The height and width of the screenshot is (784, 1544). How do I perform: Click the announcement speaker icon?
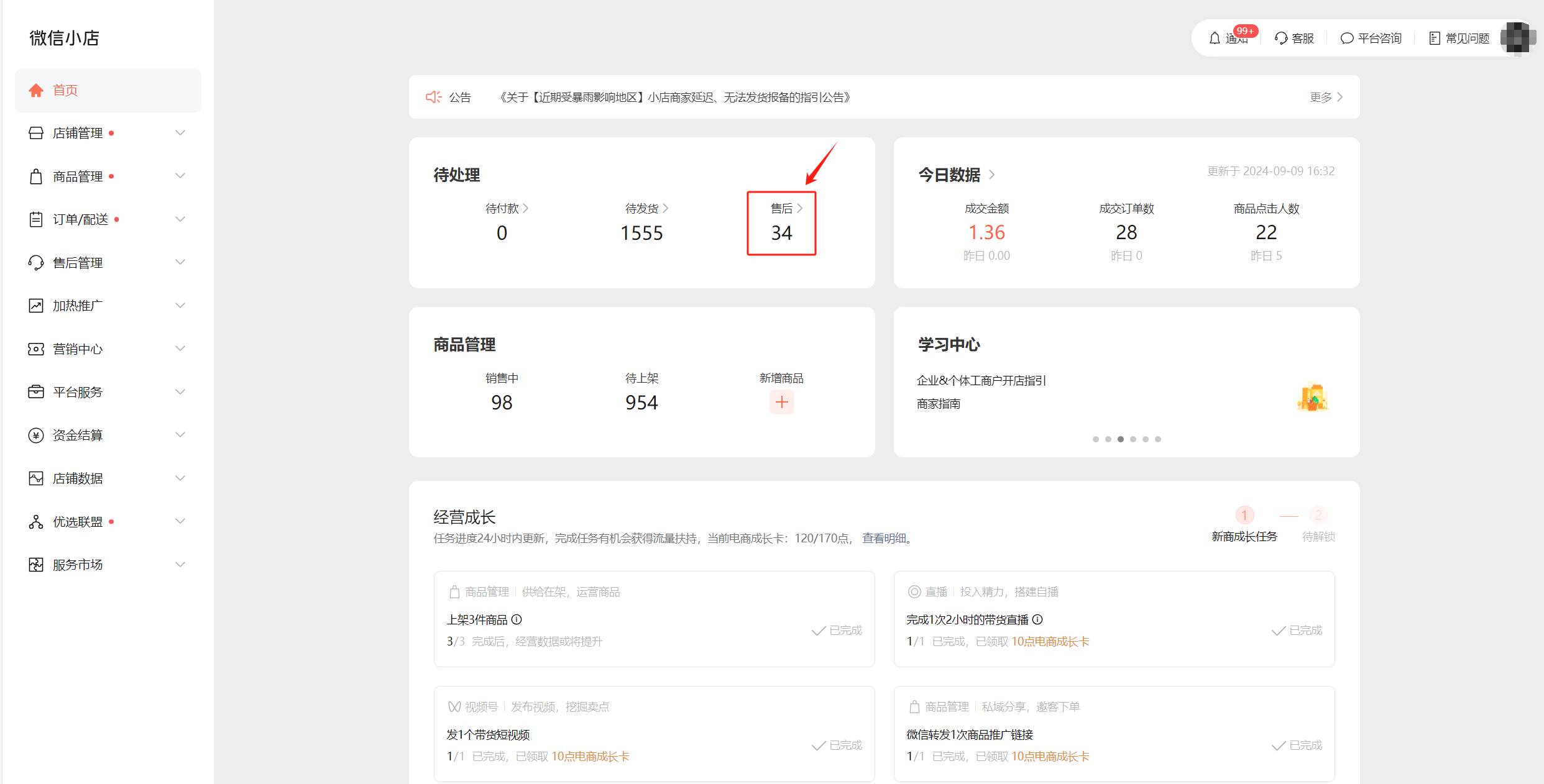click(434, 97)
